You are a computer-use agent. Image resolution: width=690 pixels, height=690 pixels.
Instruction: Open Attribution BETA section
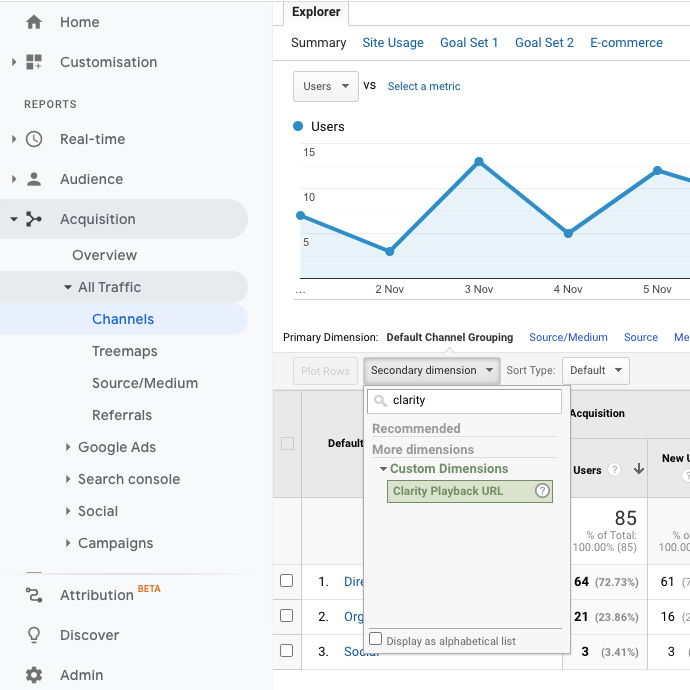[x=97, y=595]
